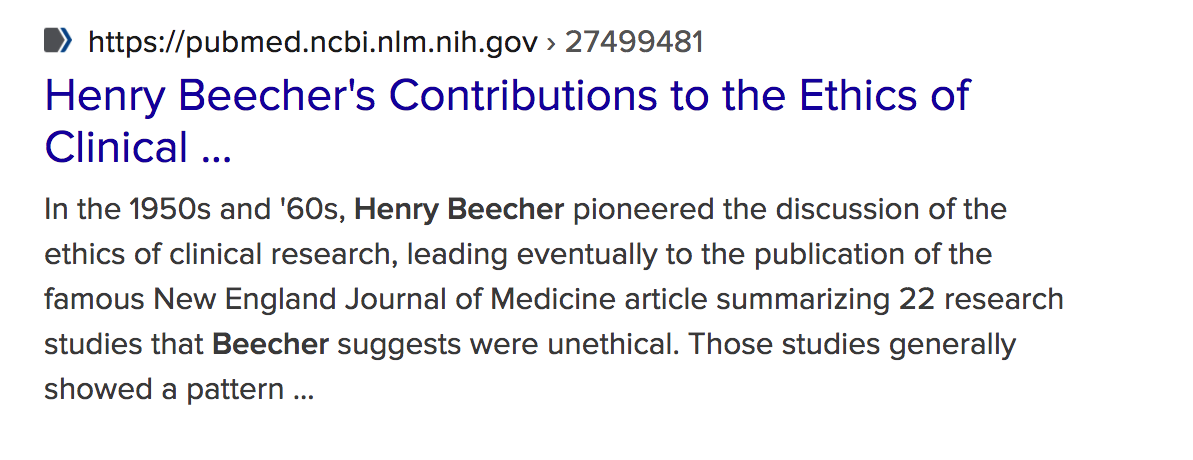The image size is (1193, 460).
Task: Click the bold Beecher before 'suggests'
Action: [270, 344]
